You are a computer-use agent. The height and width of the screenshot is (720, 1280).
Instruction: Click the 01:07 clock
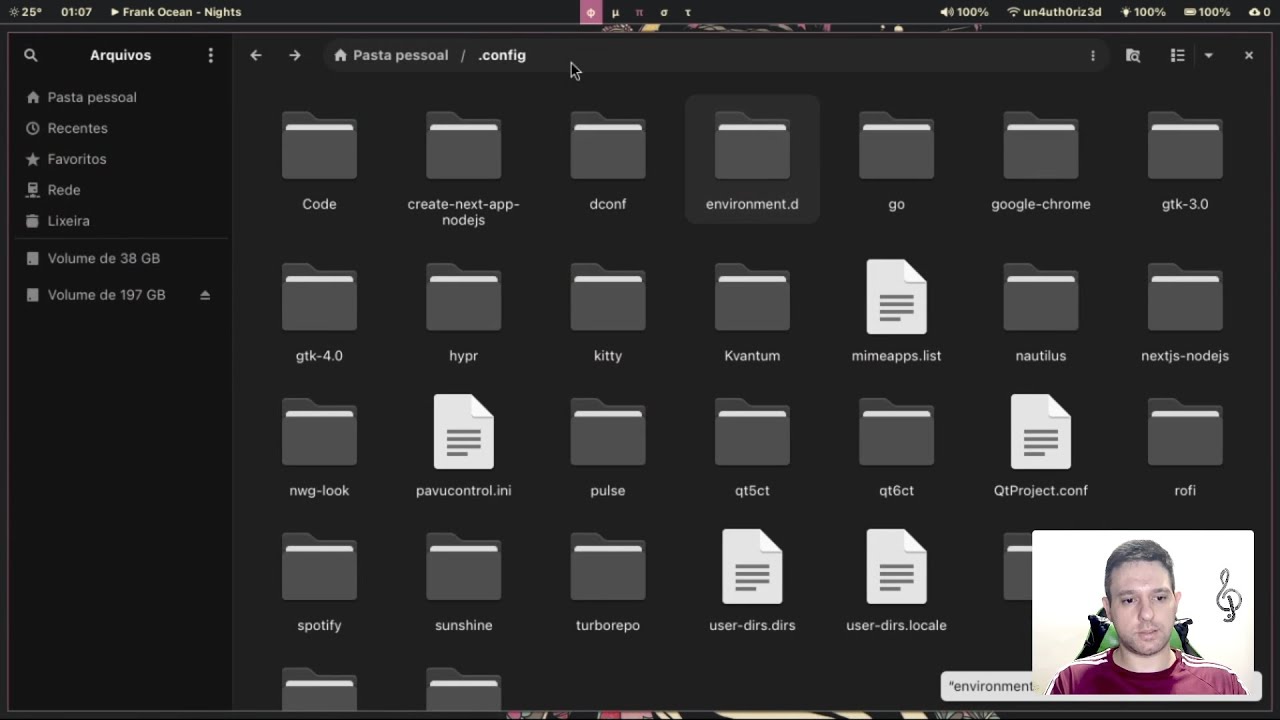pyautogui.click(x=76, y=12)
